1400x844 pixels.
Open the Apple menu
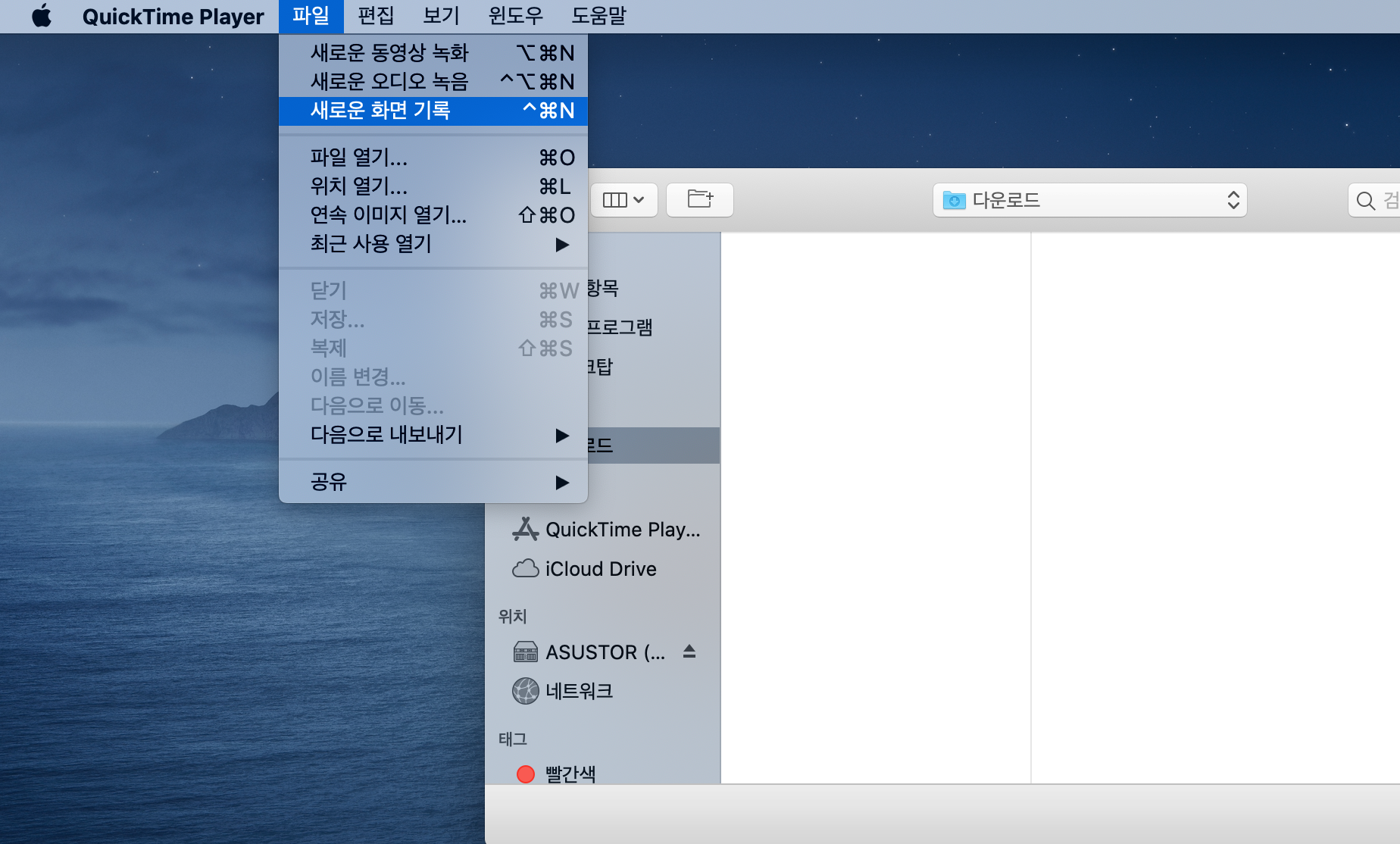pos(42,16)
